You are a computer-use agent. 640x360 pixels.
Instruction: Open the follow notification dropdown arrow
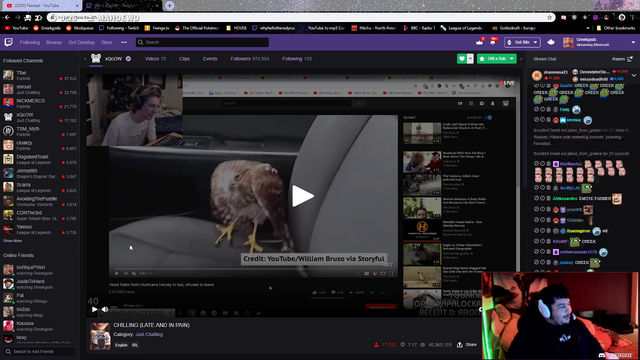click(x=470, y=59)
